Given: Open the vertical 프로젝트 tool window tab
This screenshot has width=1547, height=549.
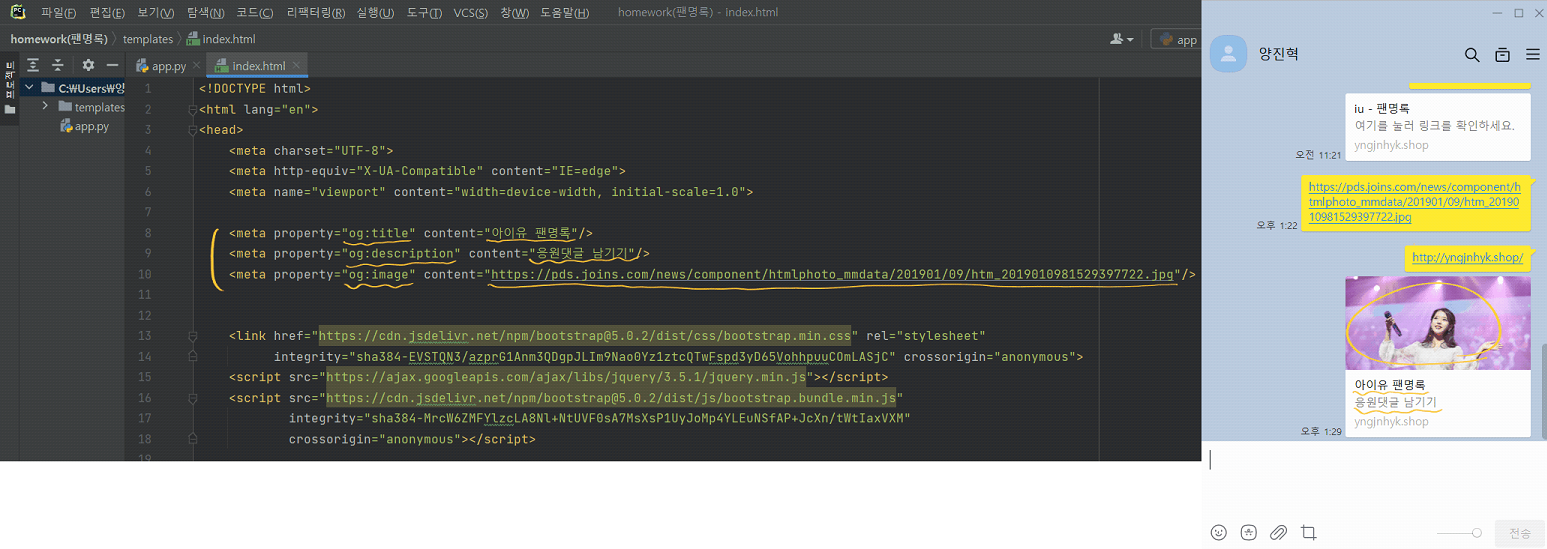Looking at the screenshot, I should point(10,78).
